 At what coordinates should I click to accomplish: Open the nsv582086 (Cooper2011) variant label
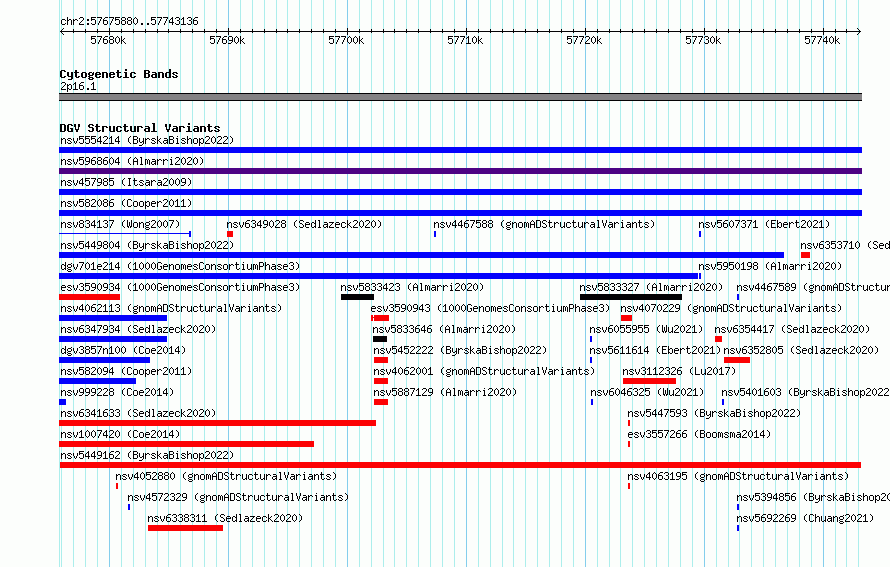[x=126, y=203]
